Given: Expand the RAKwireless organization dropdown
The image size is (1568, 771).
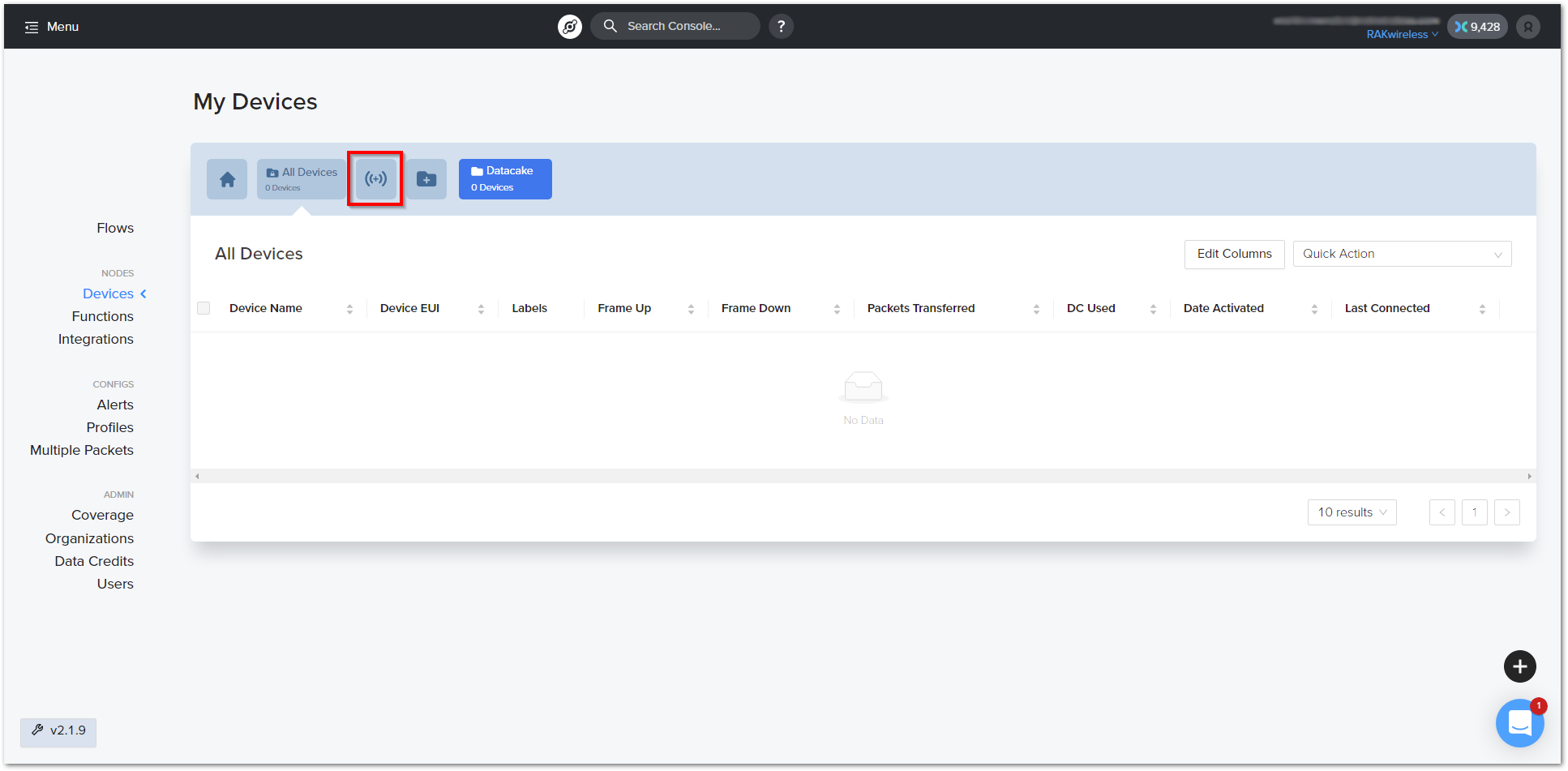Looking at the screenshot, I should [1402, 34].
